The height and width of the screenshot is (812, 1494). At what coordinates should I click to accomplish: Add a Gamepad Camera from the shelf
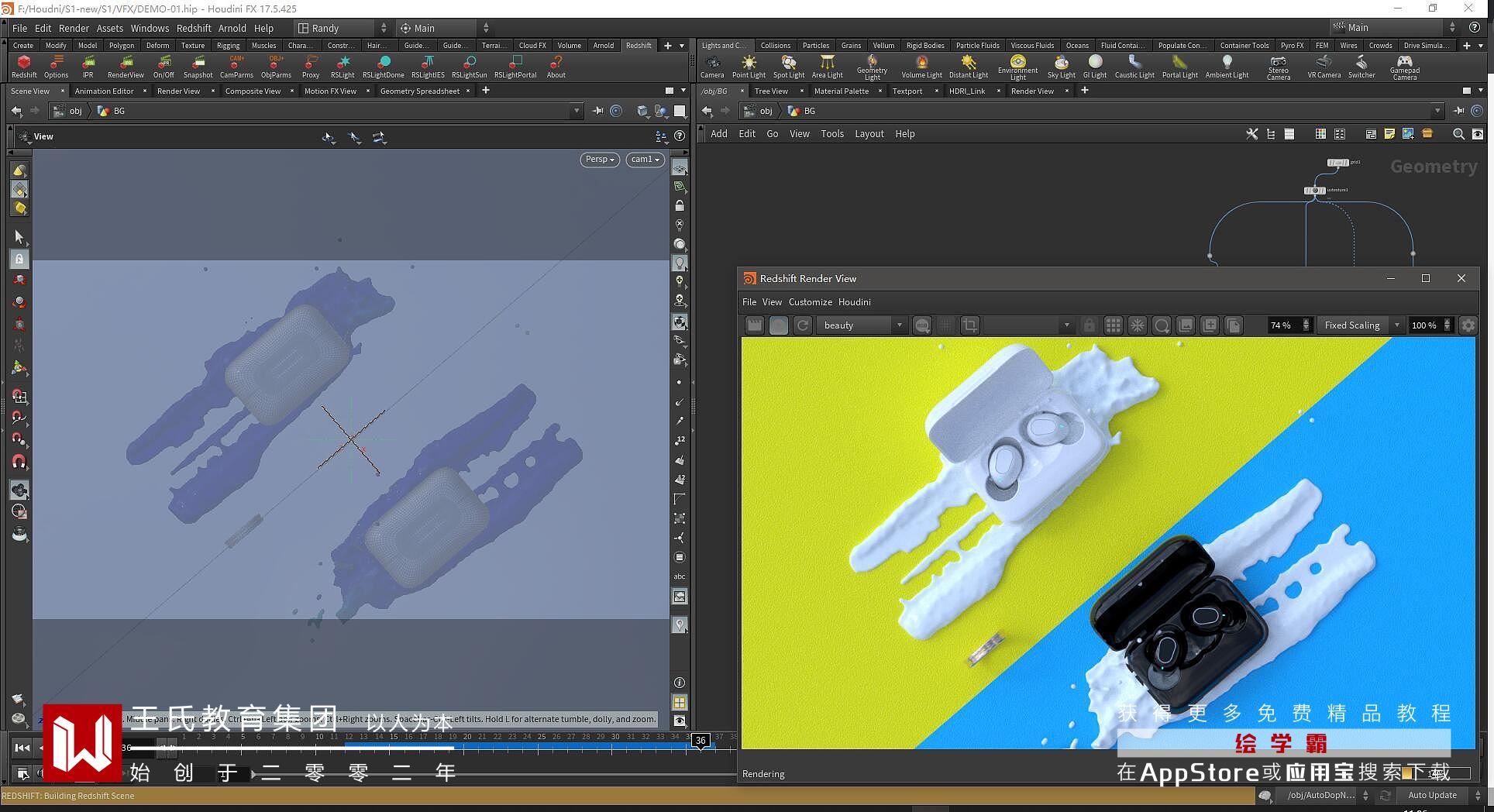tap(1405, 67)
